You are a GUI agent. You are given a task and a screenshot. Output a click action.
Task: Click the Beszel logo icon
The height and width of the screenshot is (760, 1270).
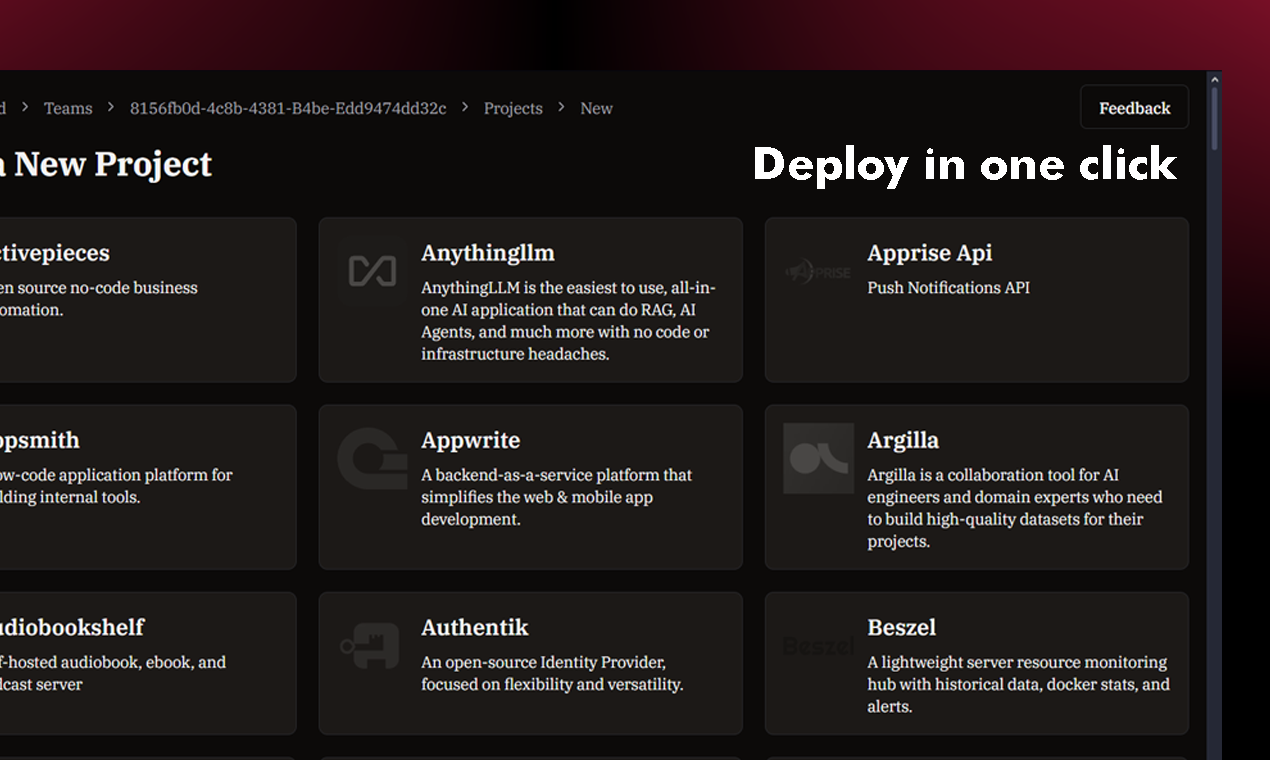point(818,646)
